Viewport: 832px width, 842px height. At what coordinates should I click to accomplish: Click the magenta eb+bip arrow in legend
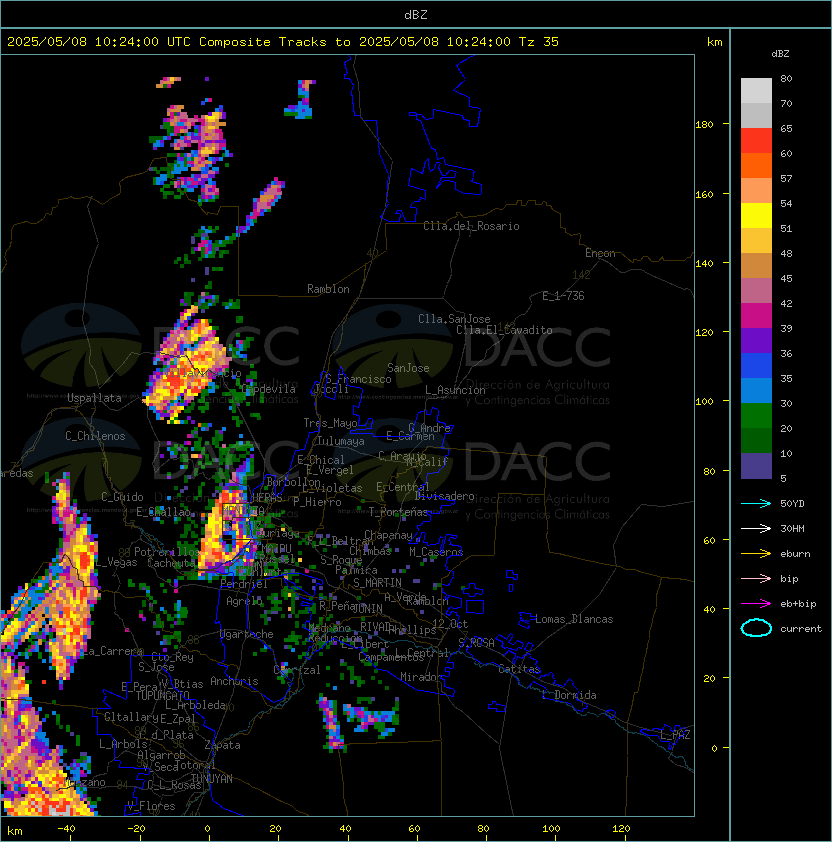(756, 604)
